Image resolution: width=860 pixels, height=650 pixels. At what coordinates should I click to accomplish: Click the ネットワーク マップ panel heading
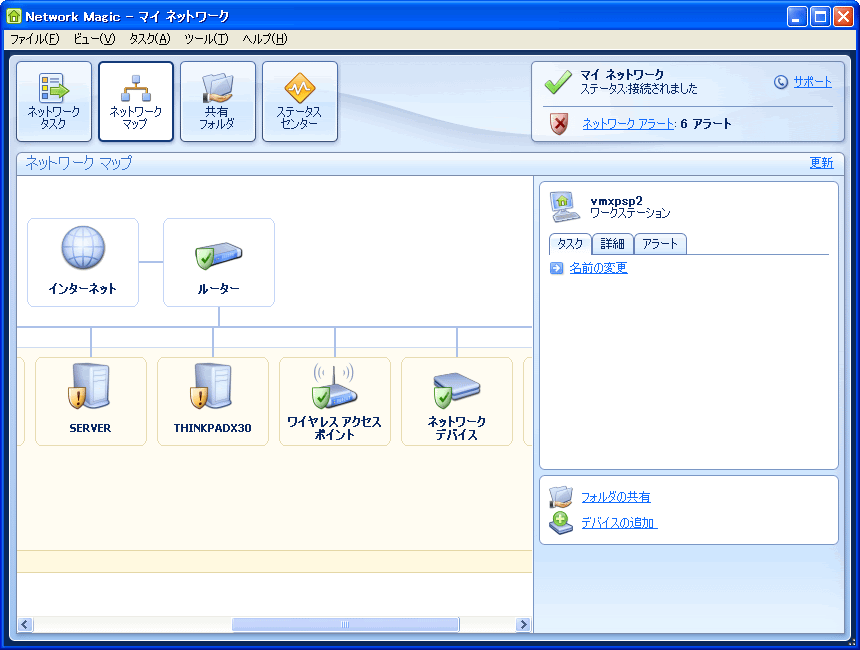[x=79, y=163]
